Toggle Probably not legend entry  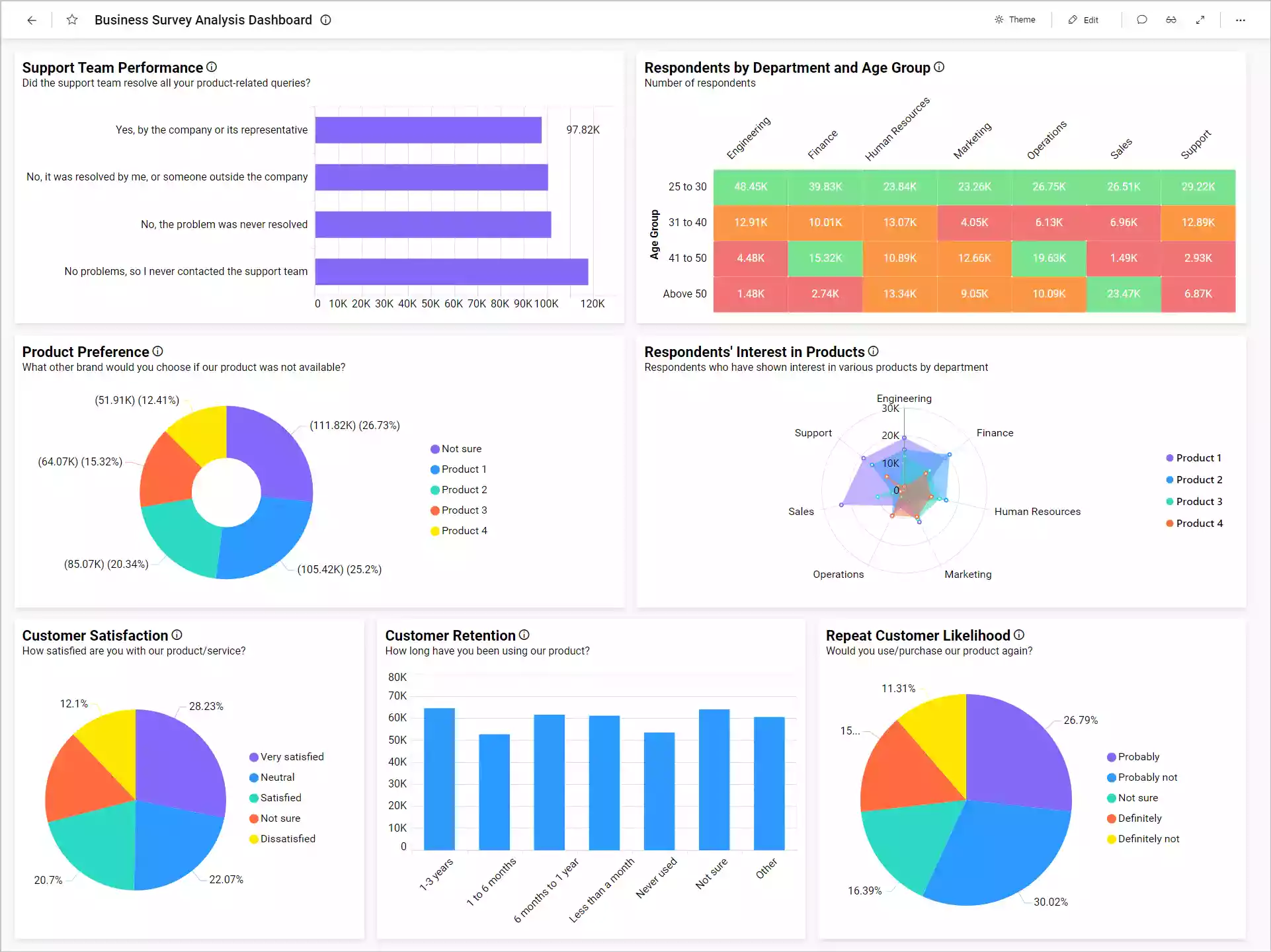(1147, 777)
